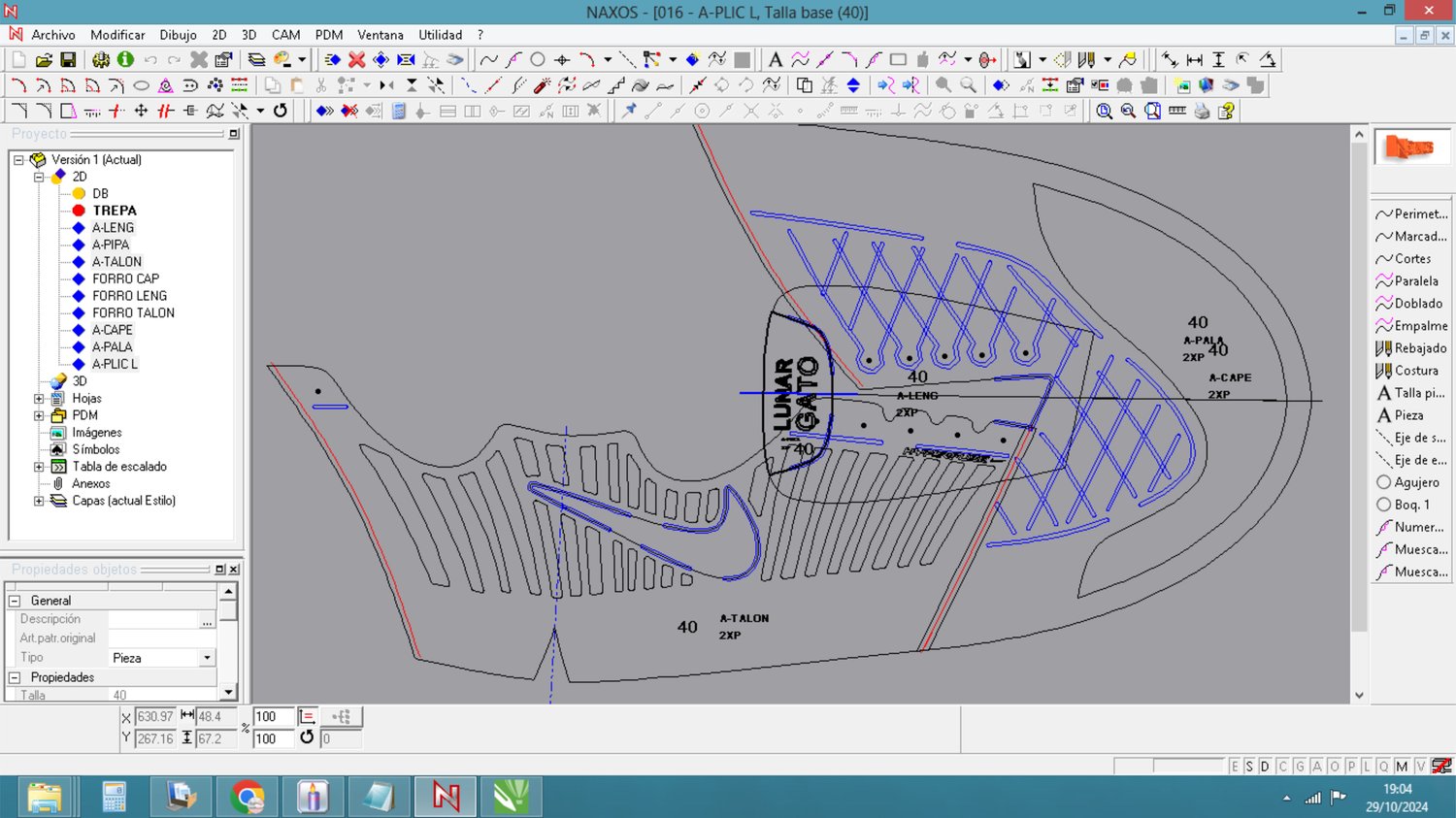Click the printer icon
1456x818 pixels.
1202,111
